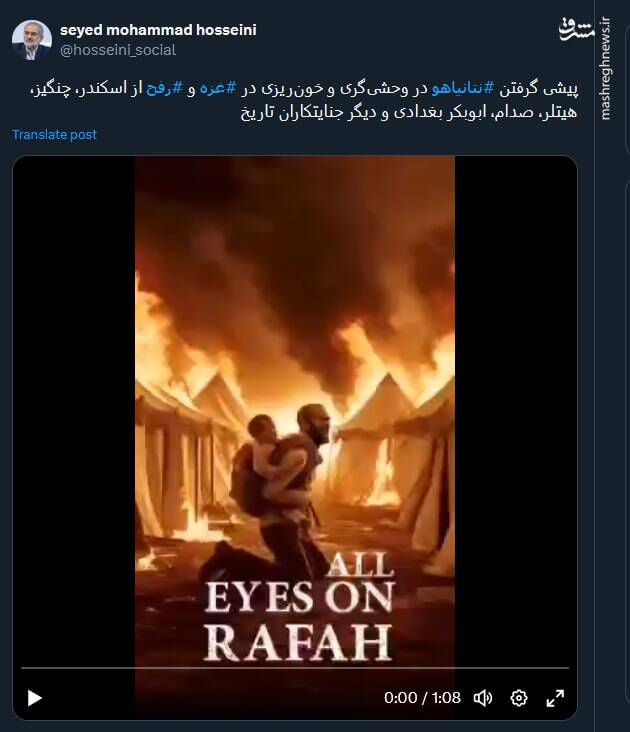This screenshot has height=732, width=630.
Task: Click the Mashregh logo watermark
Action: point(577,30)
